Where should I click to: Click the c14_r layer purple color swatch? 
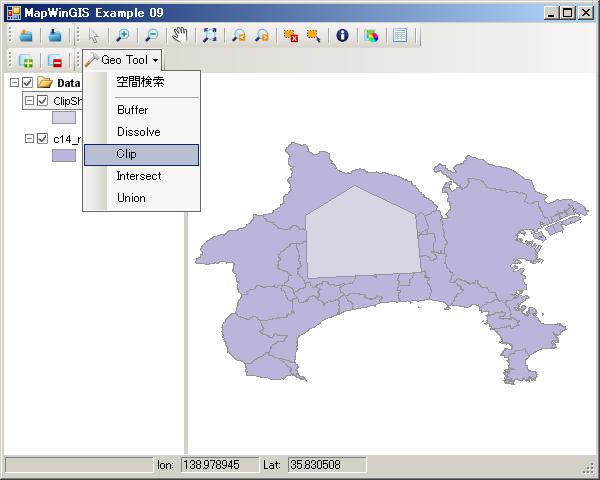click(64, 156)
